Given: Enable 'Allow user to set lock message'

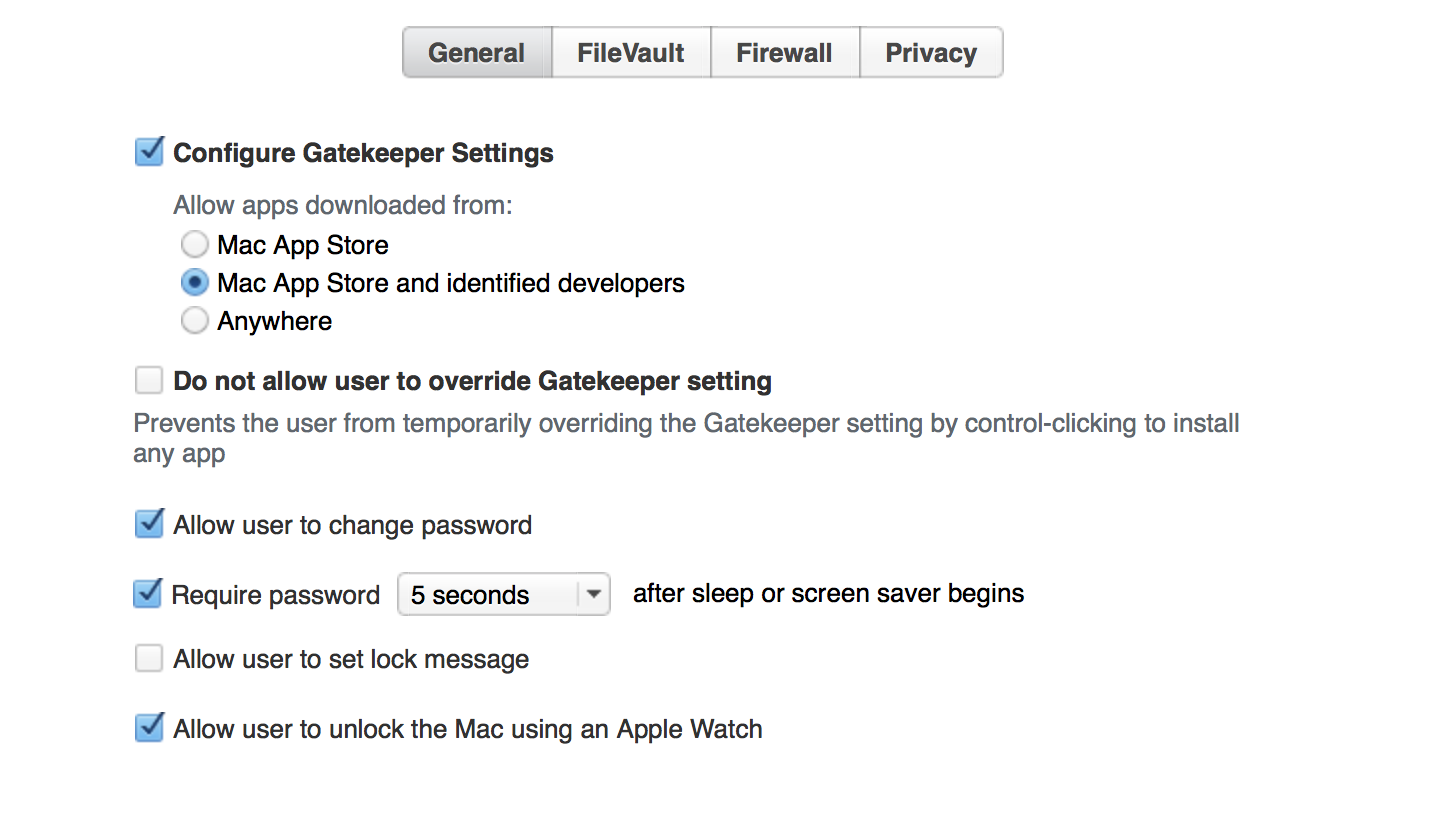Looking at the screenshot, I should [x=149, y=659].
